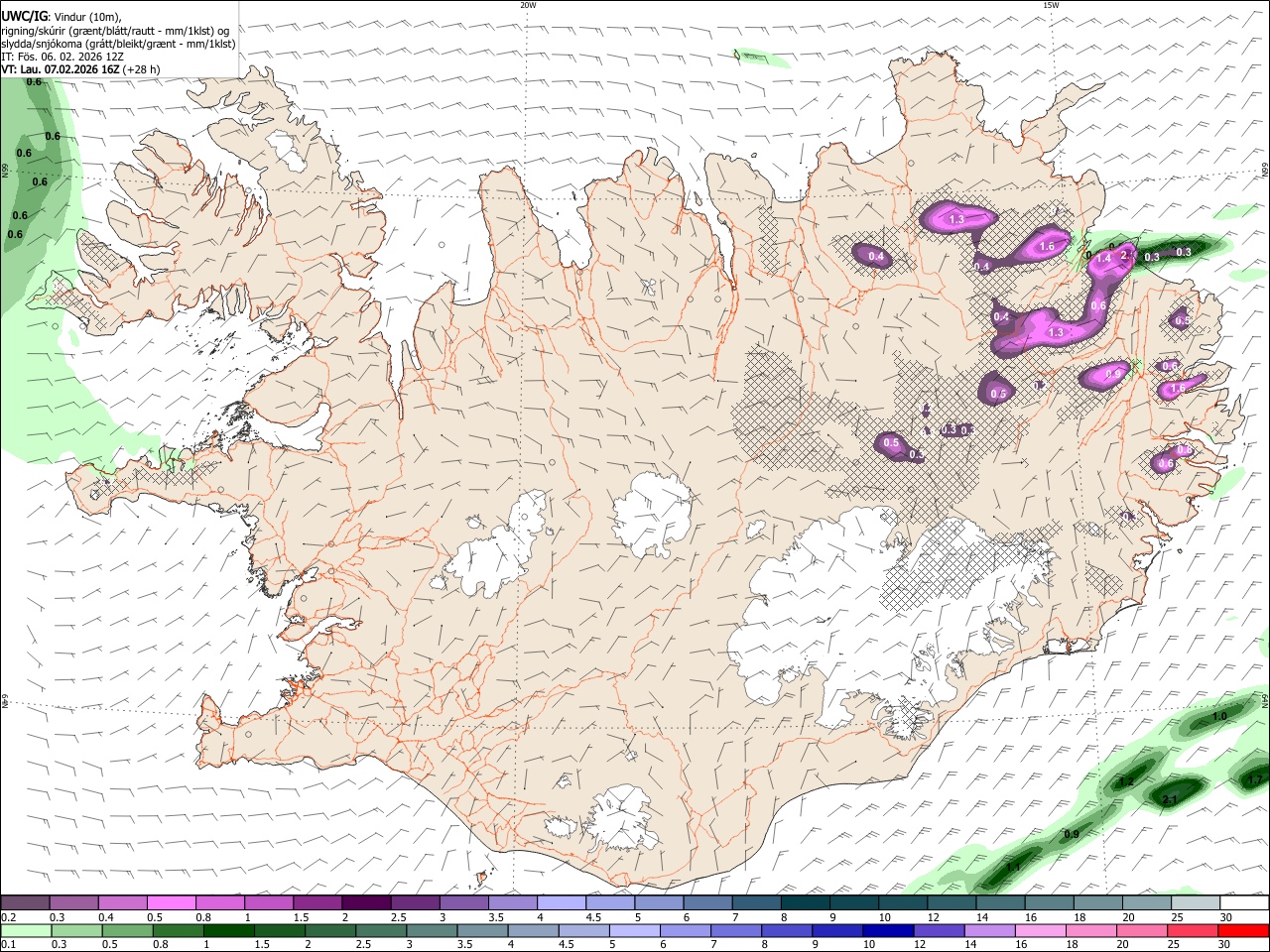Pick the pale green 0.1 rain swatch
Viewport: 1270px width, 952px height.
pos(26,930)
